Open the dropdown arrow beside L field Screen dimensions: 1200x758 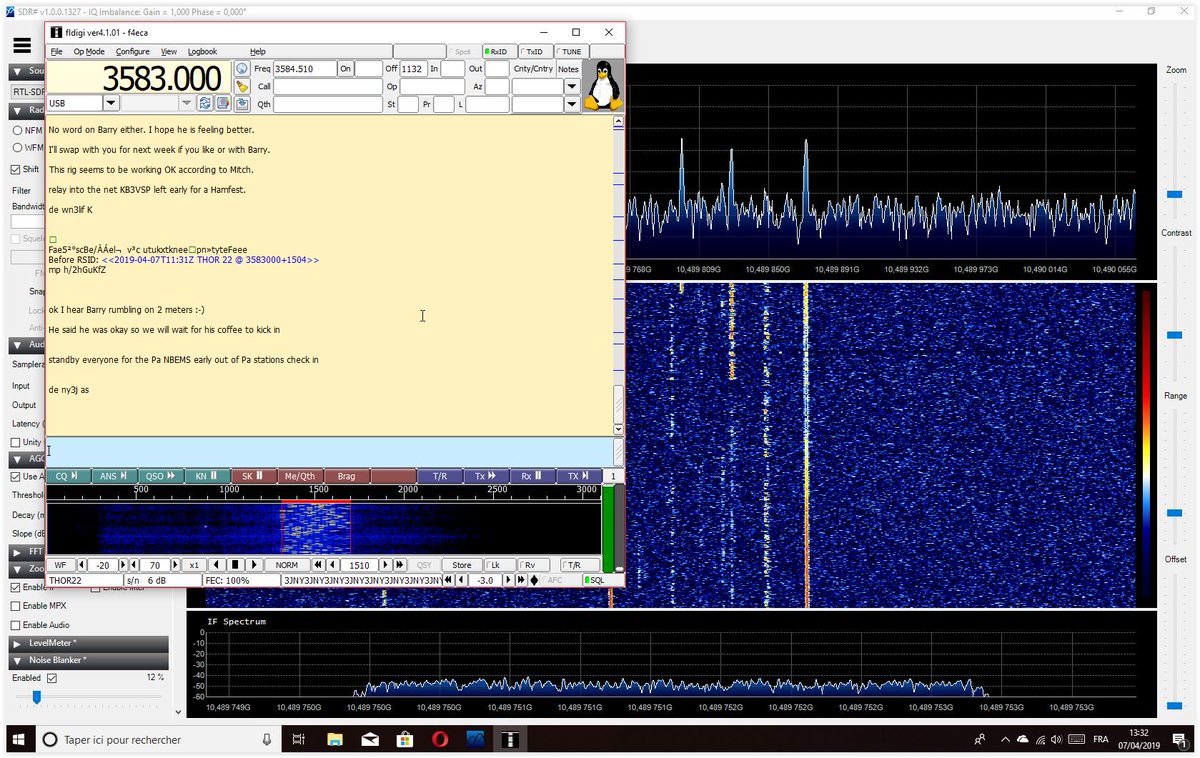tap(572, 104)
